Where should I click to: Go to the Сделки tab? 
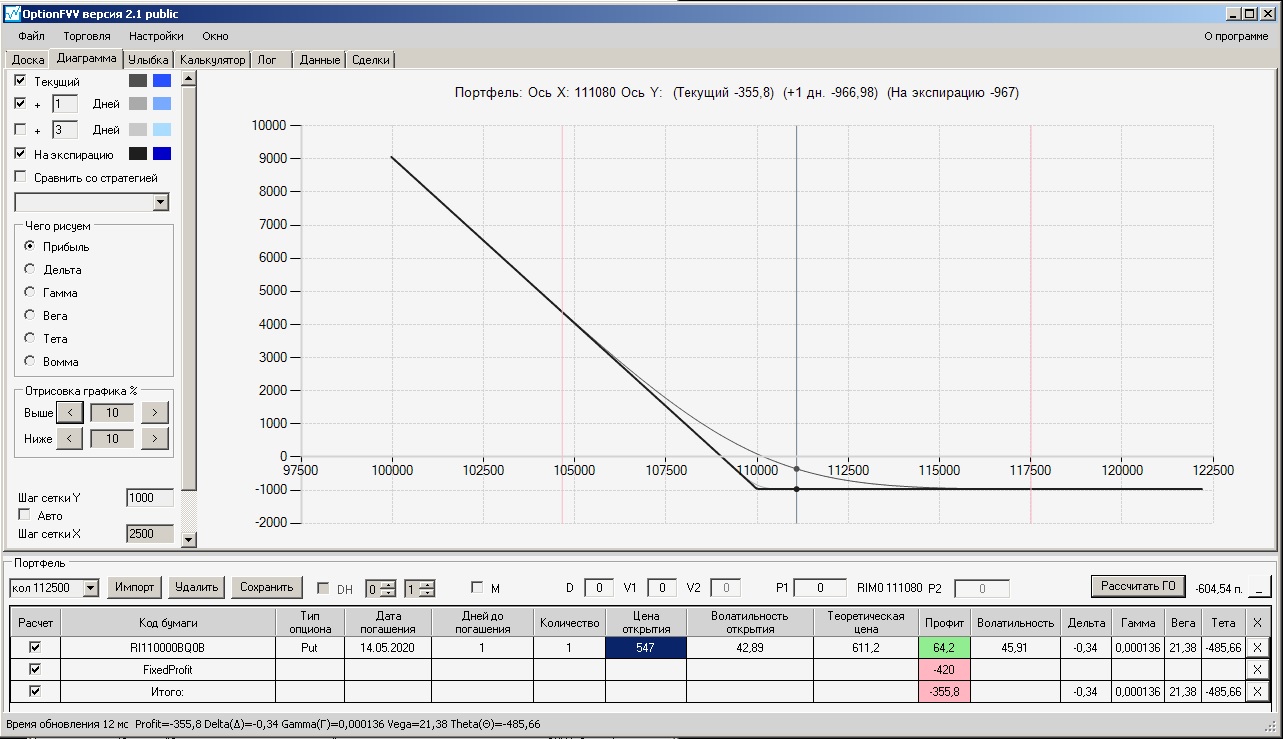coord(370,60)
